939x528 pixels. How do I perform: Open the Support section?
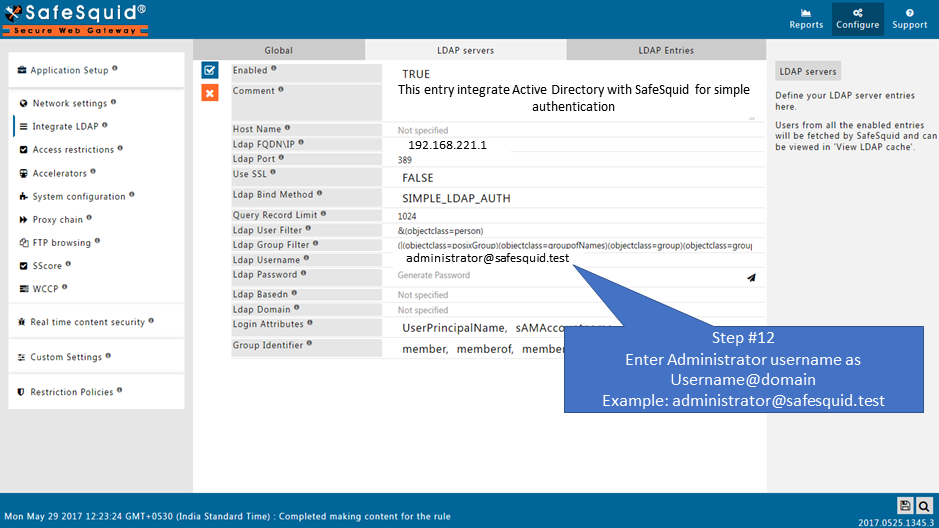pos(909,19)
